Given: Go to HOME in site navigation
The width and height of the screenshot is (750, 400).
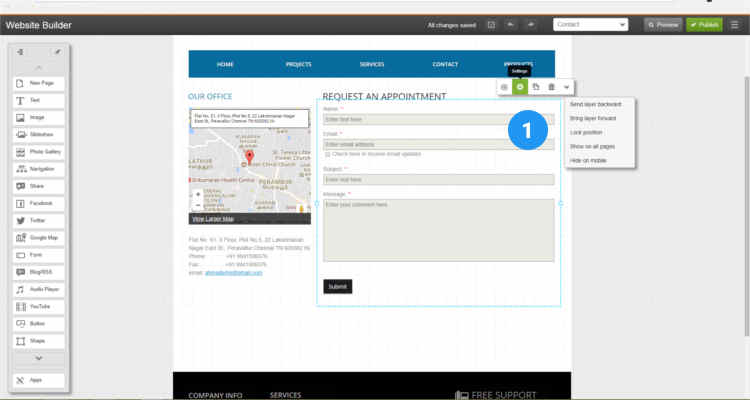Looking at the screenshot, I should (x=225, y=65).
